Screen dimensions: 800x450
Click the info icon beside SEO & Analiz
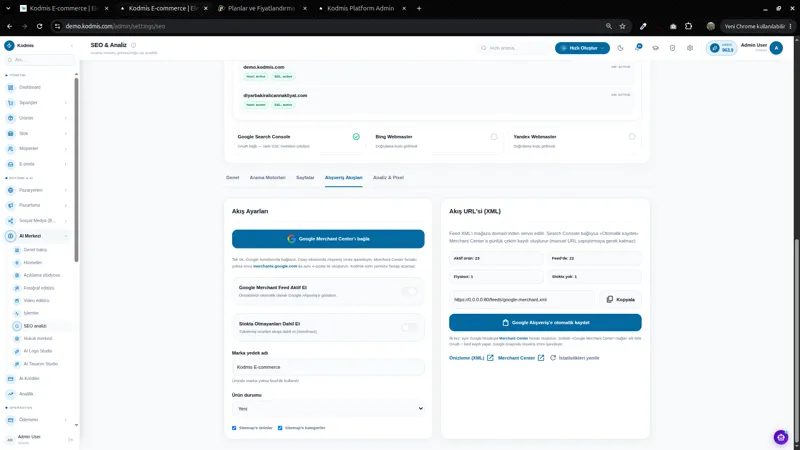coord(134,45)
